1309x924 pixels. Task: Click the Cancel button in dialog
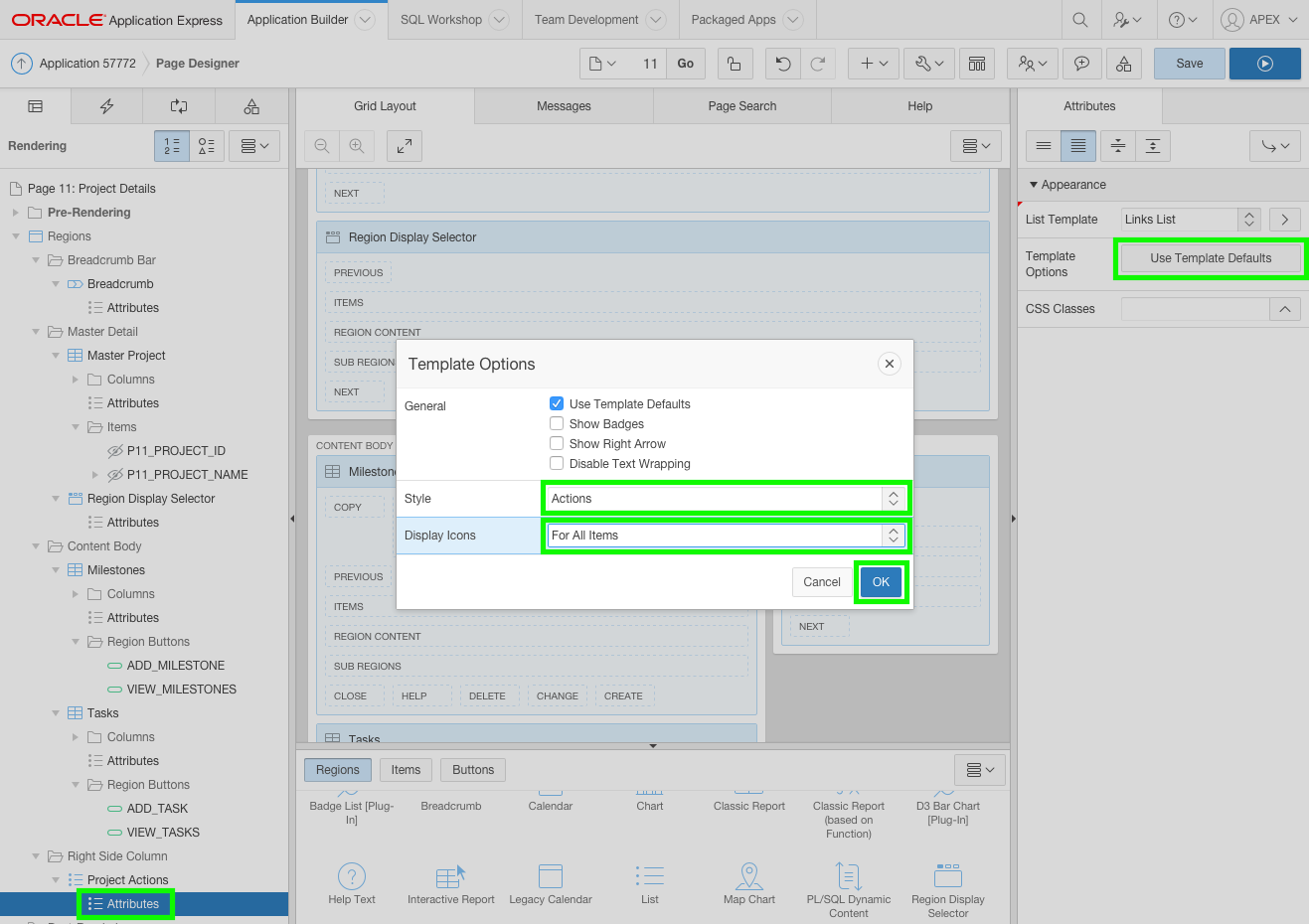click(821, 582)
